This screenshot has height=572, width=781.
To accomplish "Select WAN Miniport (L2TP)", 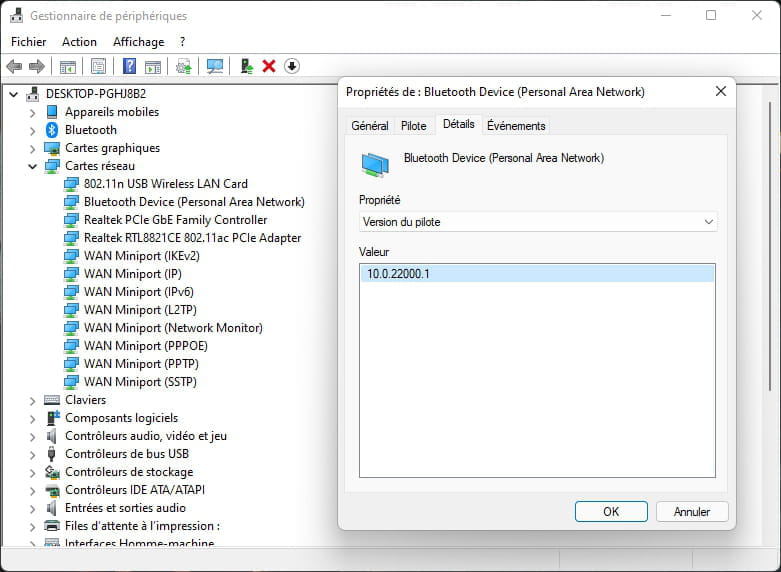I will 140,309.
